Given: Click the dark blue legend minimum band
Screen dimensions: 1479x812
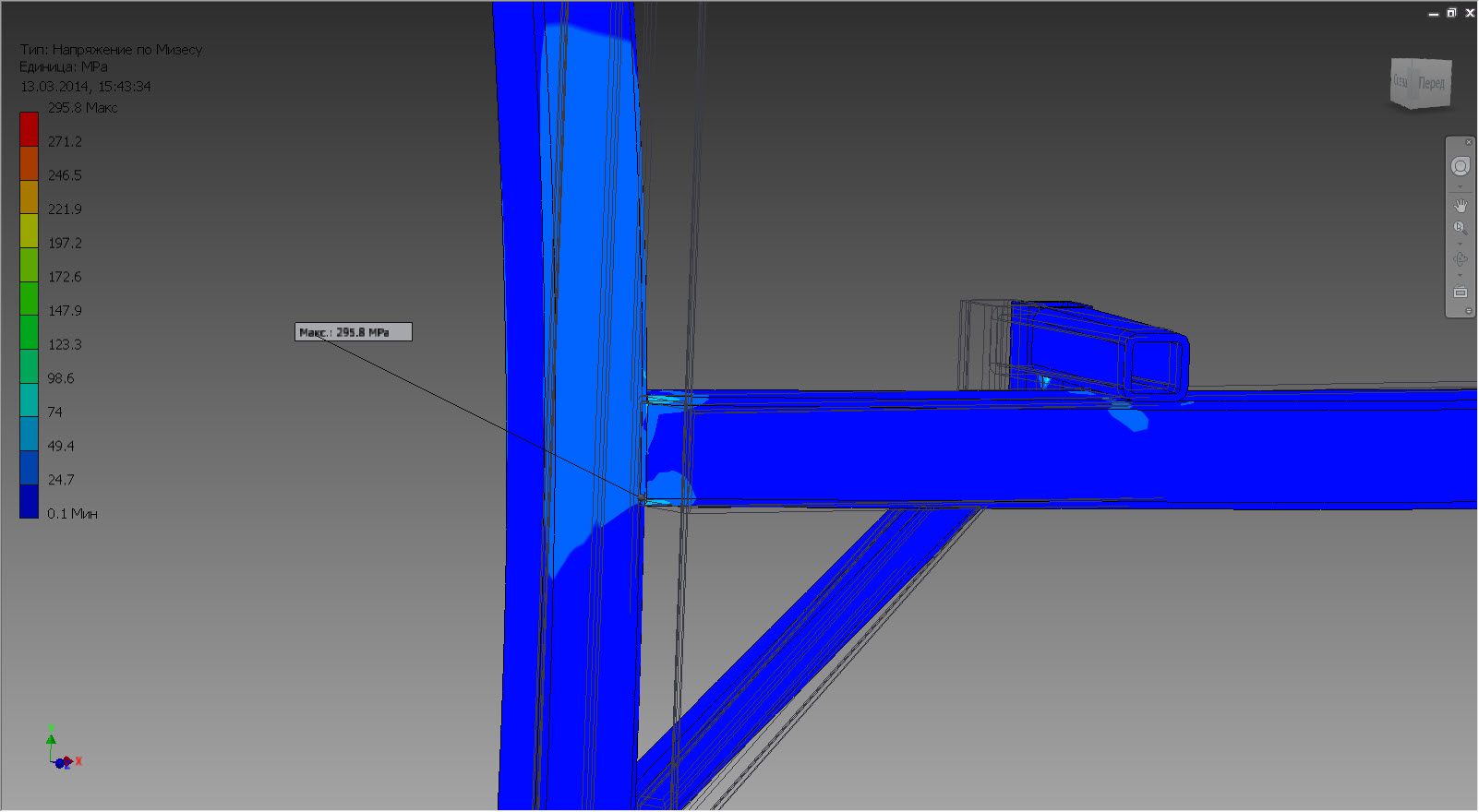Looking at the screenshot, I should coord(29,501).
